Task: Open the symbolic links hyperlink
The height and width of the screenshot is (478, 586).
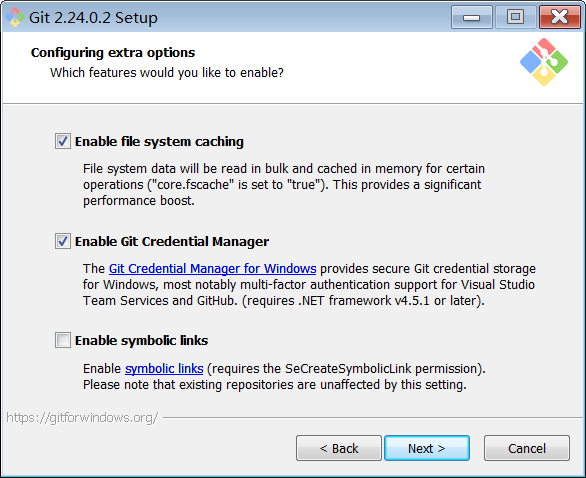Action: tap(164, 369)
